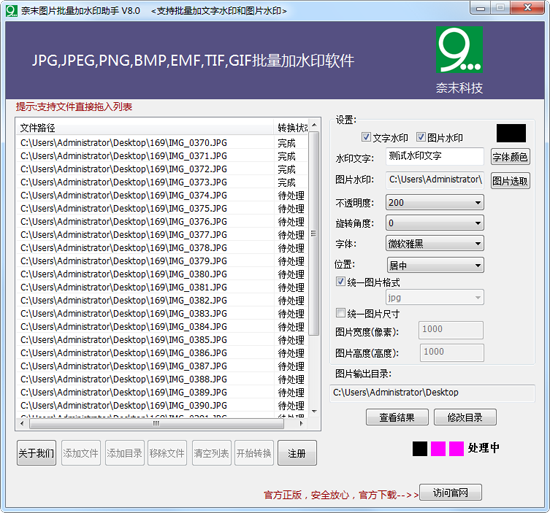Click the app icon in title bar
The height and width of the screenshot is (513, 550).
click(x=12, y=11)
